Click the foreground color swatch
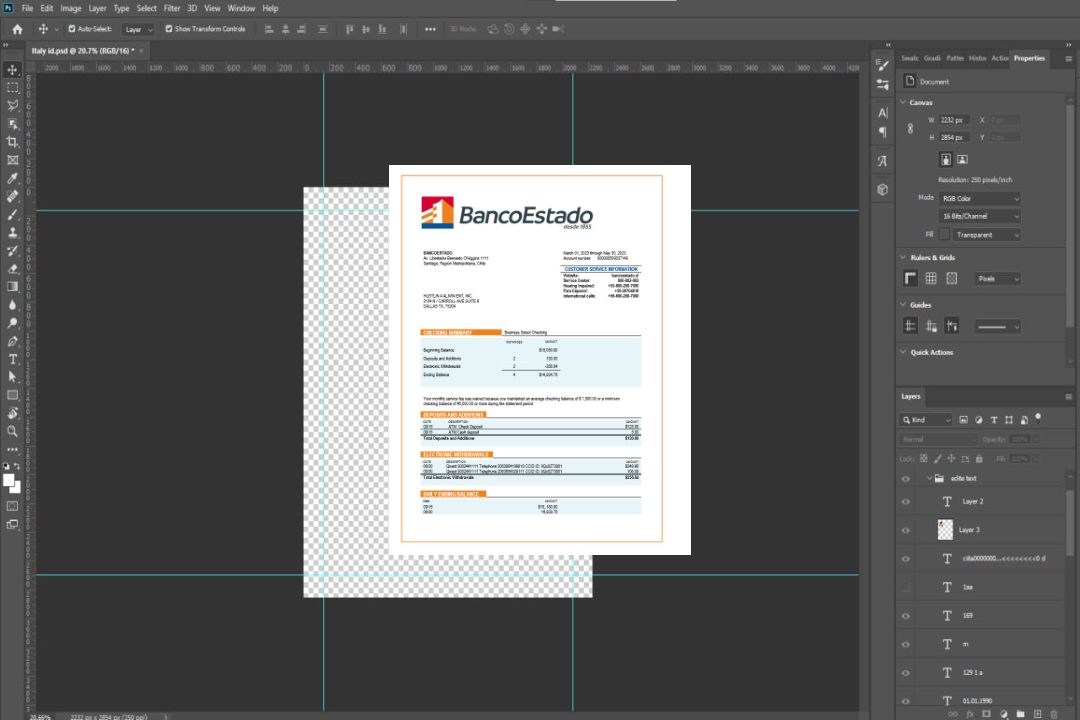The image size is (1080, 720). [x=9, y=481]
